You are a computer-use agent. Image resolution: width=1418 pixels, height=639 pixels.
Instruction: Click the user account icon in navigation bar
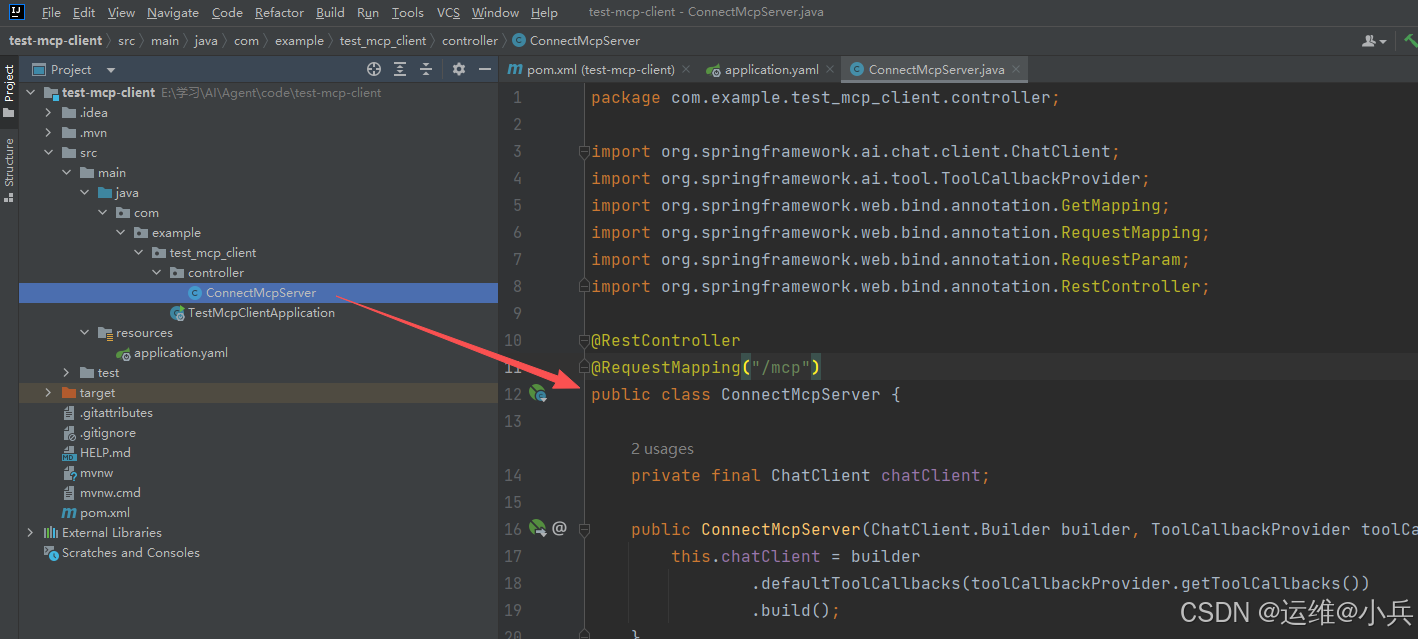1374,41
